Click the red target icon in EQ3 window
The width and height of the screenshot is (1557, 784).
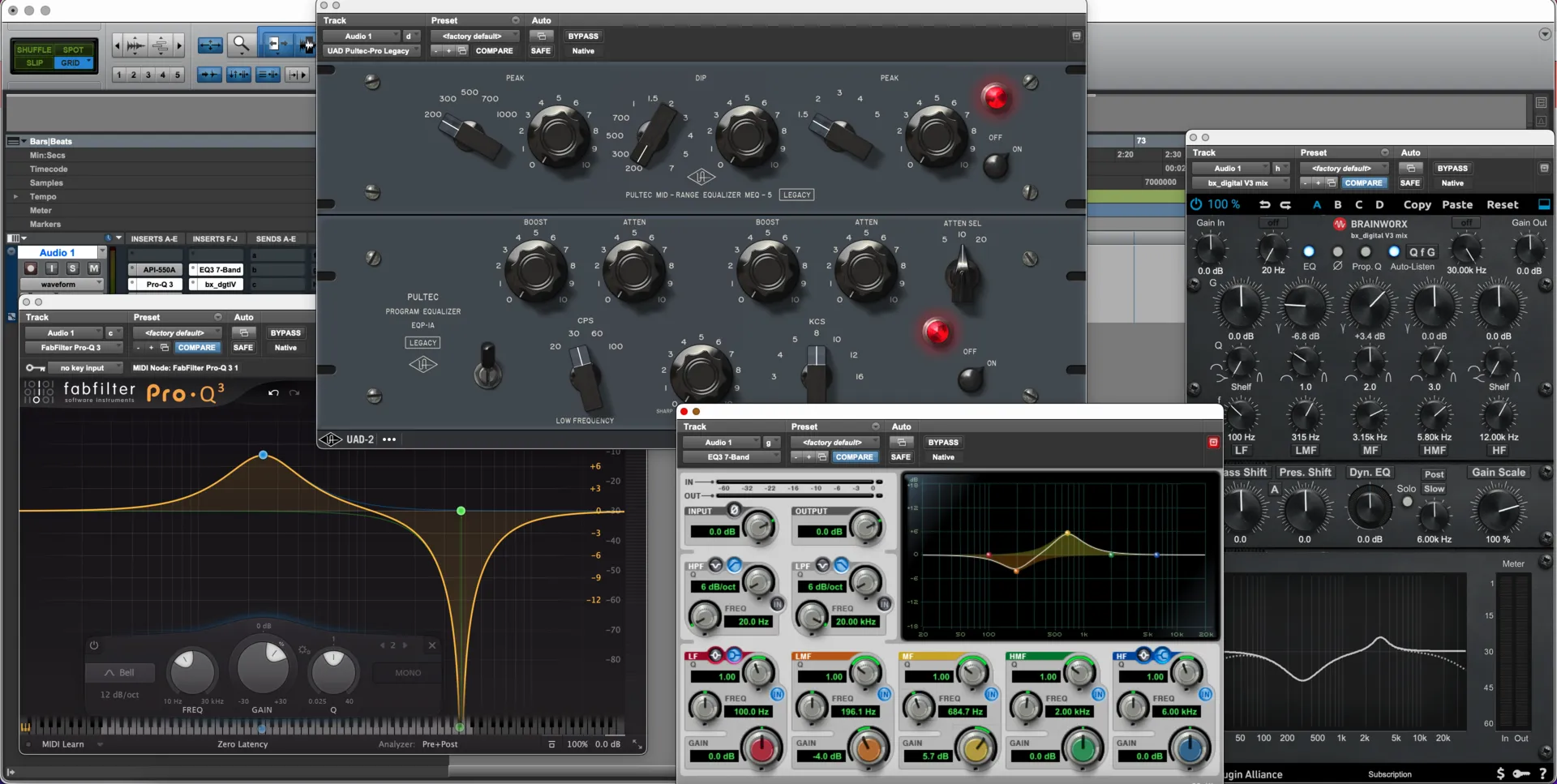tap(1213, 442)
